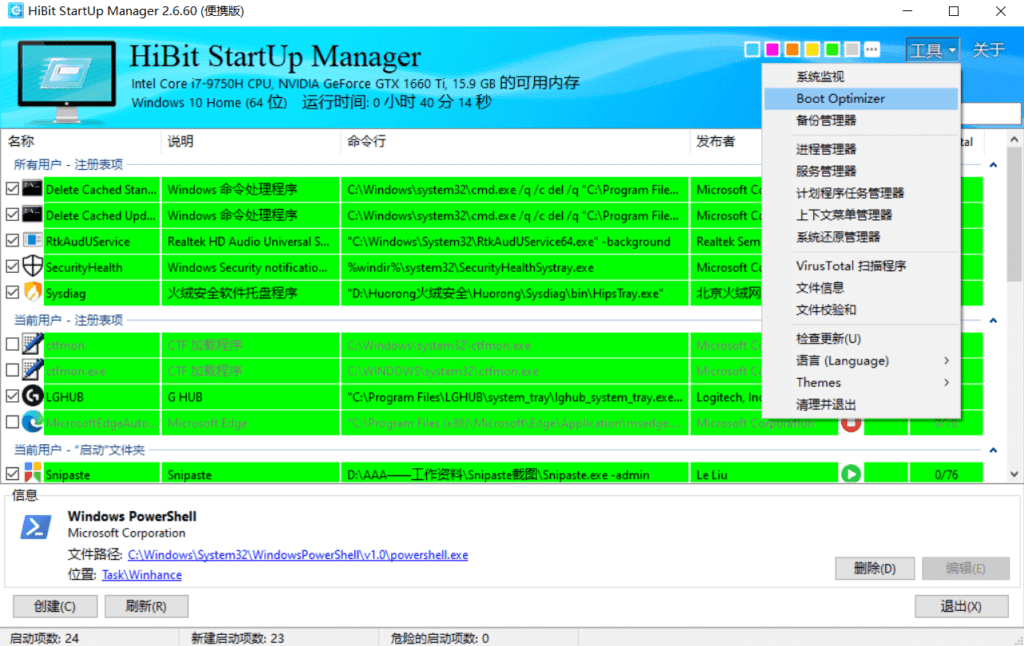The height and width of the screenshot is (646, 1024).
Task: Pick the magenta theme swatch
Action: [x=773, y=49]
